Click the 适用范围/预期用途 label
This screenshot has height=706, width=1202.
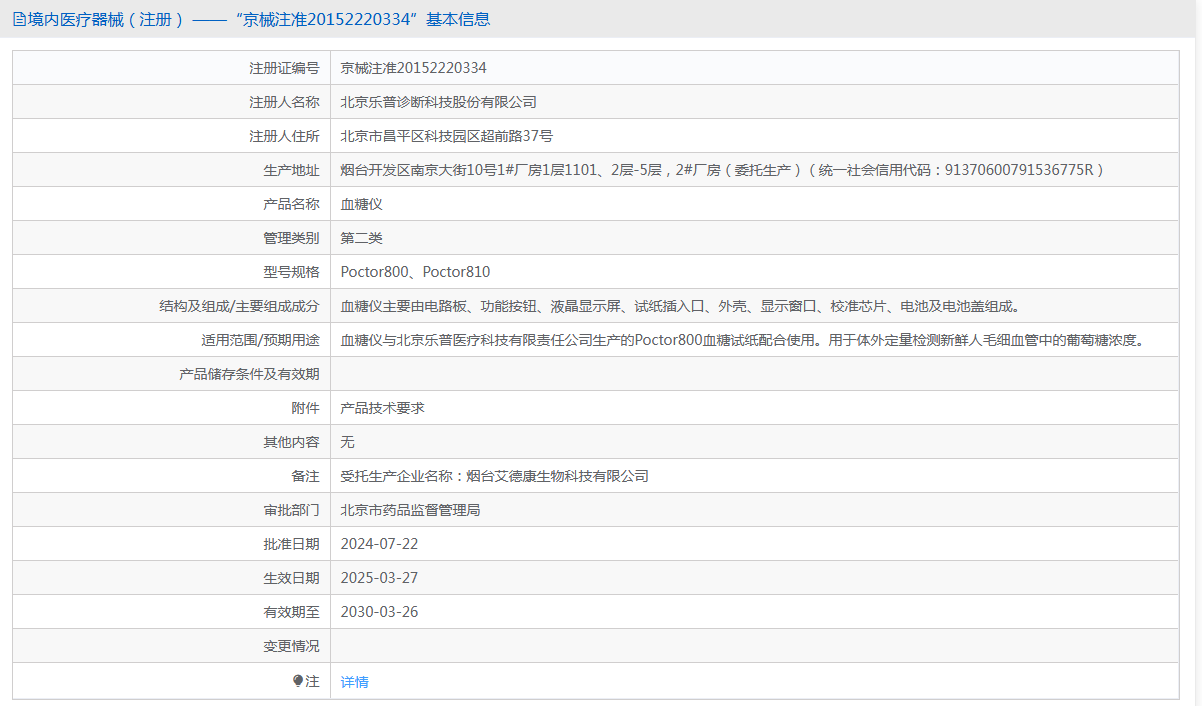click(x=260, y=340)
